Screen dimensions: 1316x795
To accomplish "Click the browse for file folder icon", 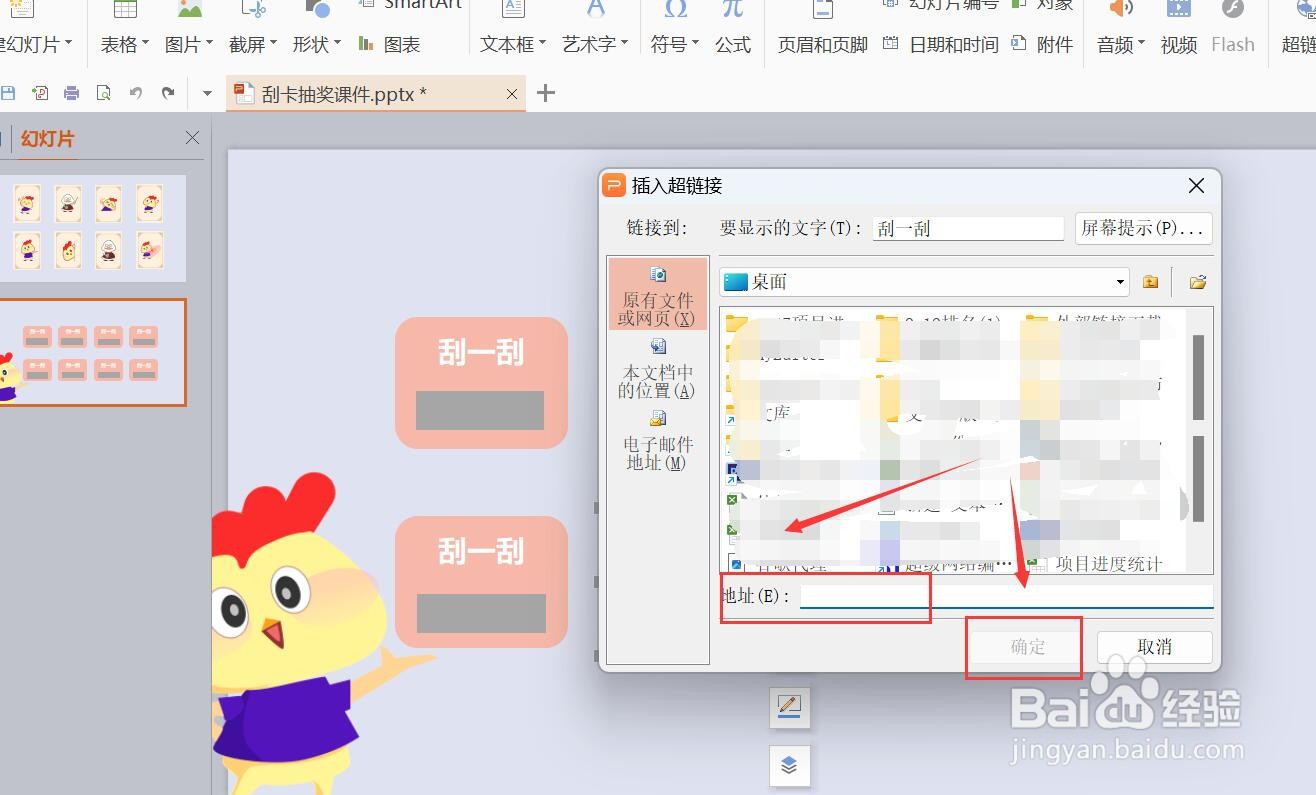I will pos(1198,282).
